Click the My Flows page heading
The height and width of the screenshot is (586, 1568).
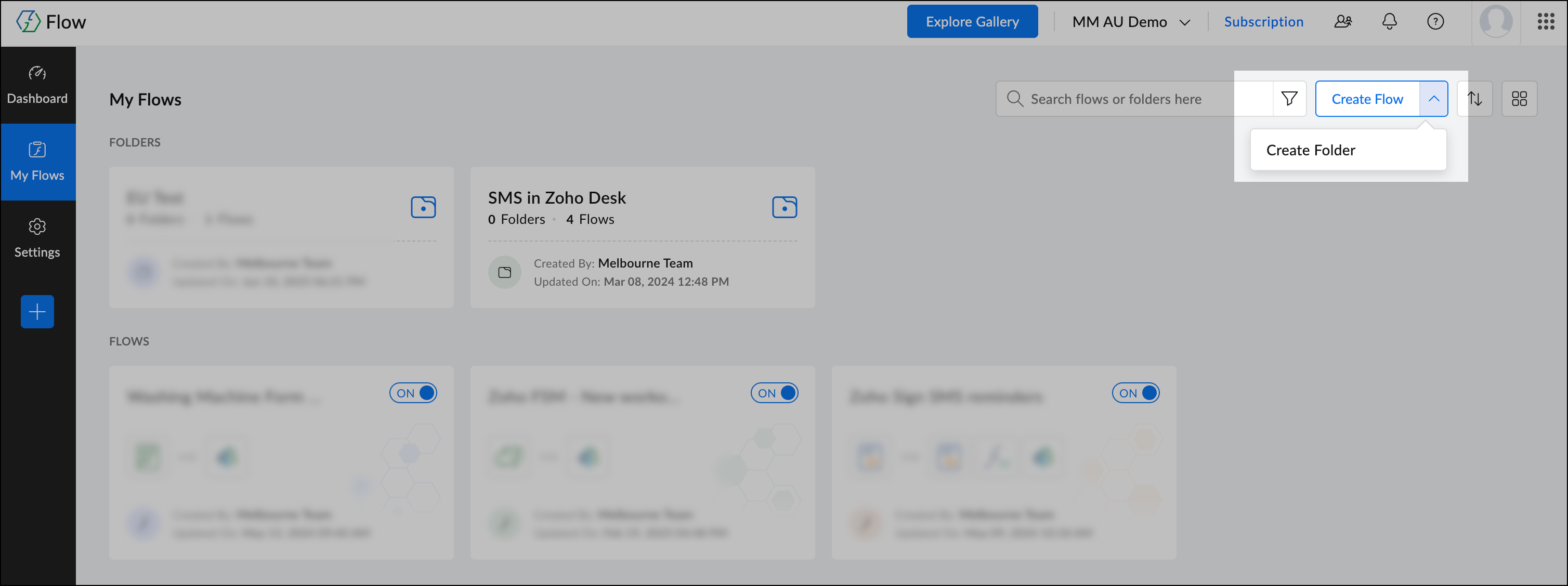coord(146,99)
